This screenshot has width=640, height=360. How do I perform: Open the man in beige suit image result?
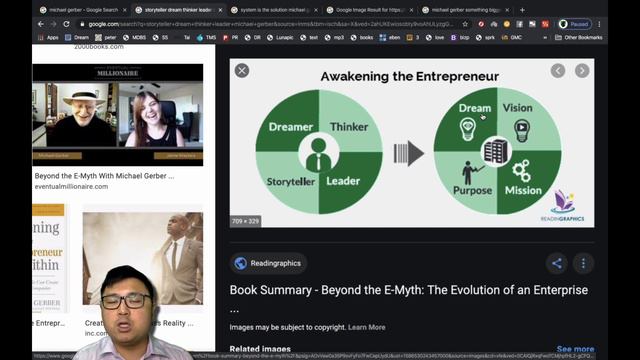(142, 258)
